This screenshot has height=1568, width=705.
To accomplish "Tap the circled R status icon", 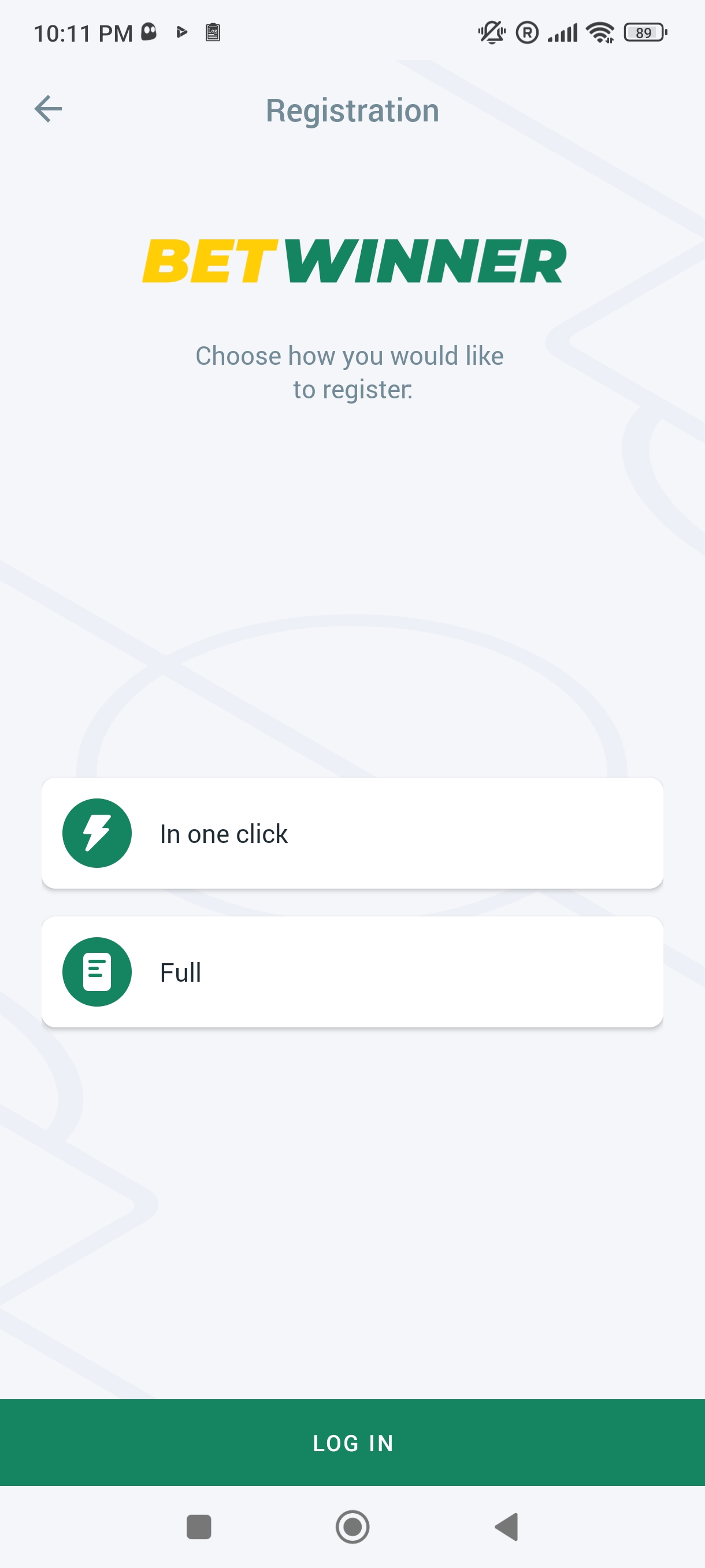I will click(527, 32).
